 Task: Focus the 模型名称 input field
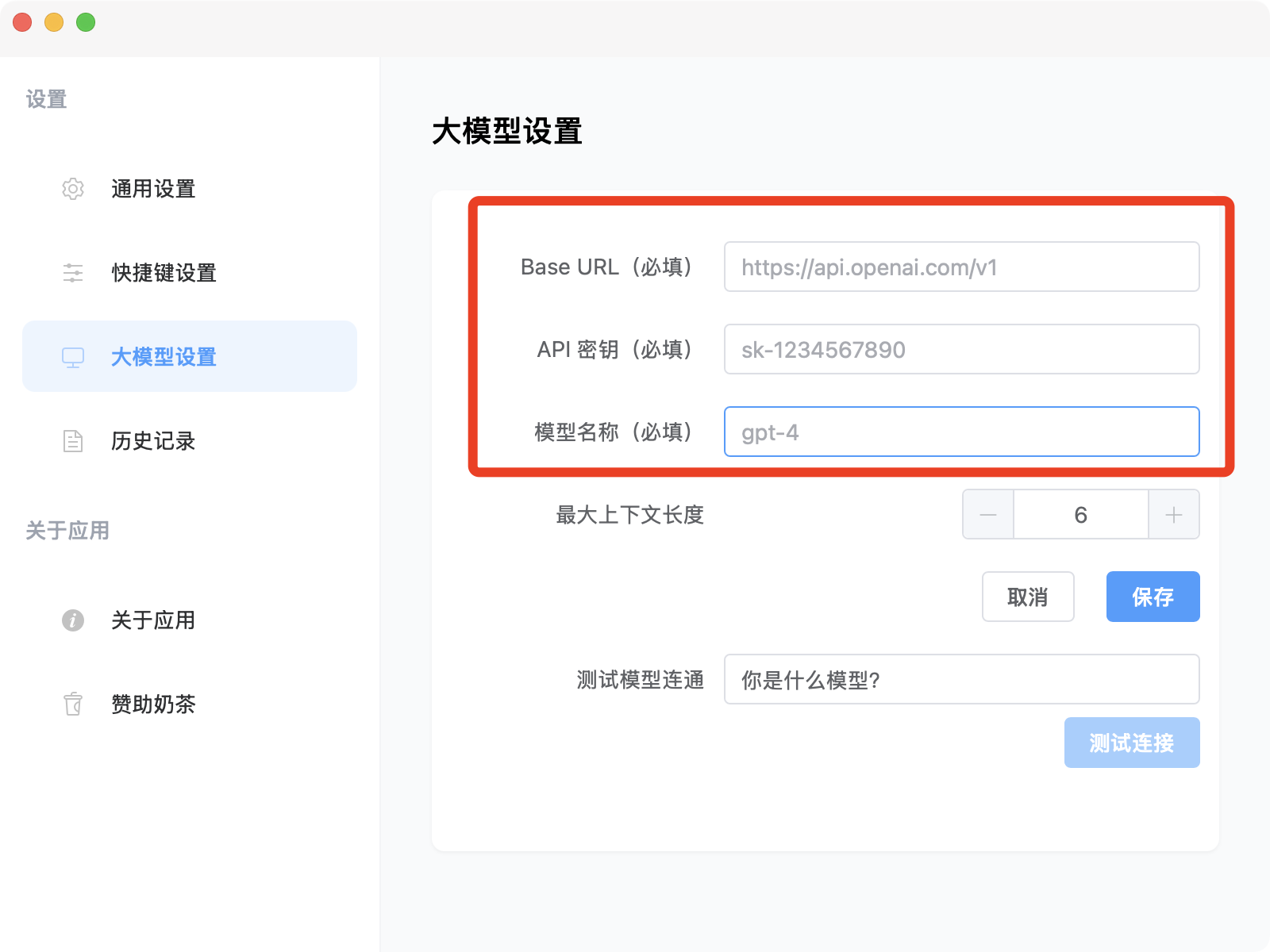[x=961, y=432]
